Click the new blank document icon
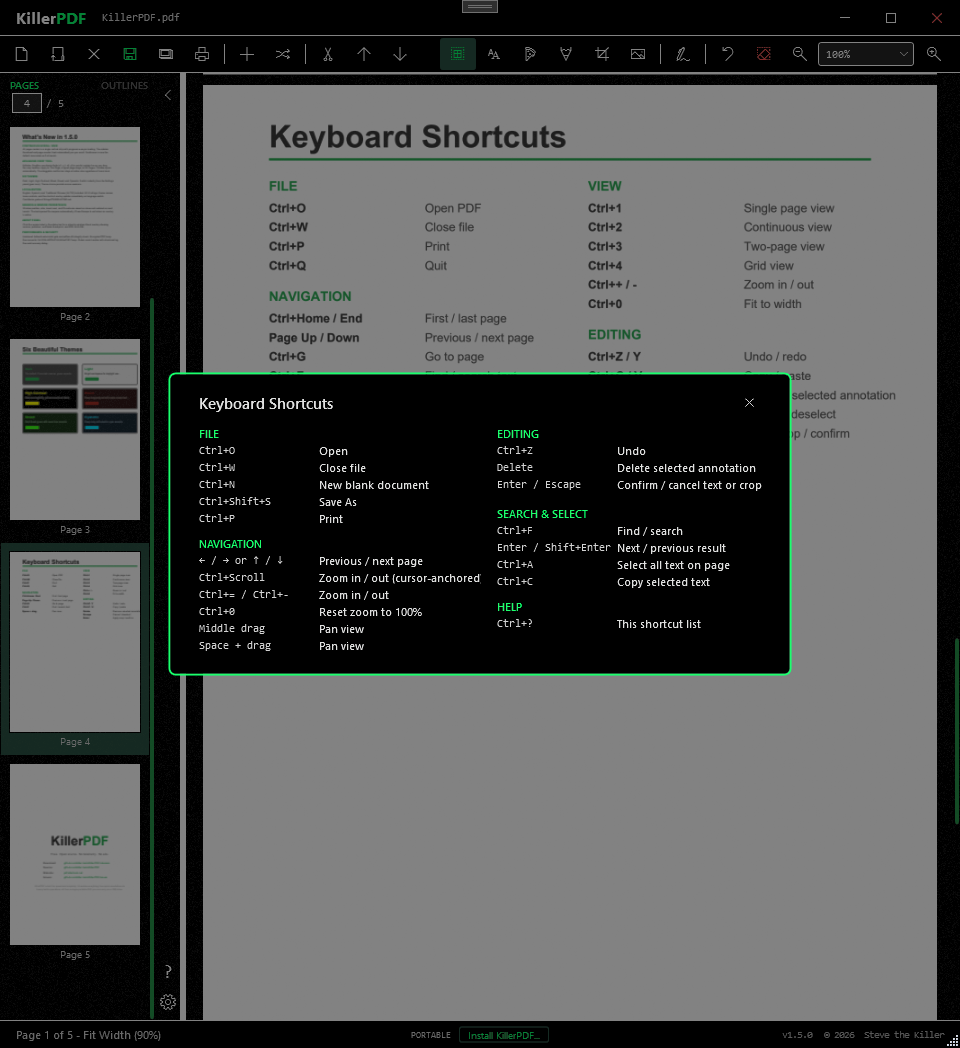This screenshot has width=960, height=1048. (21, 54)
